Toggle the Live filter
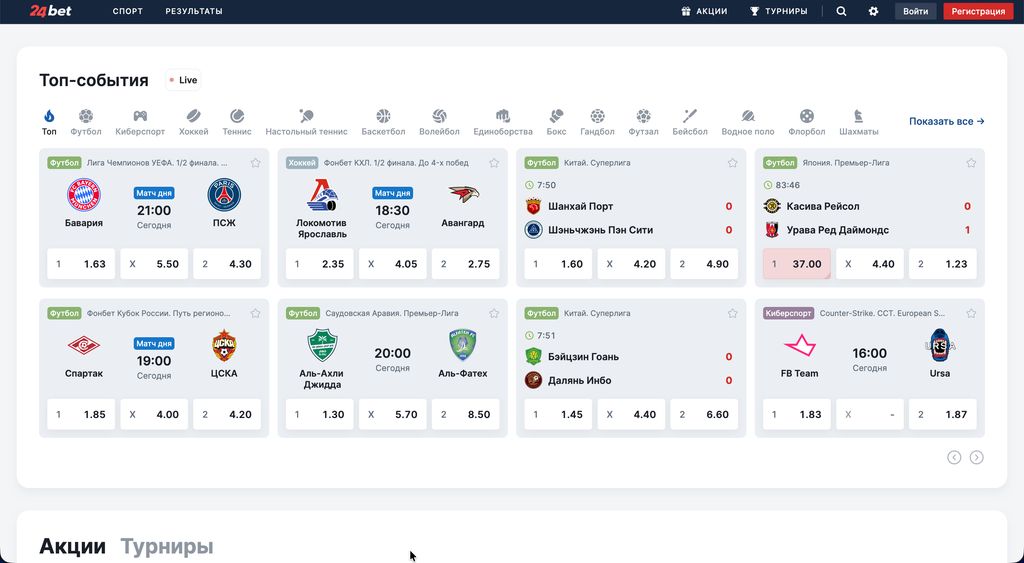This screenshot has height=563, width=1024. (183, 80)
